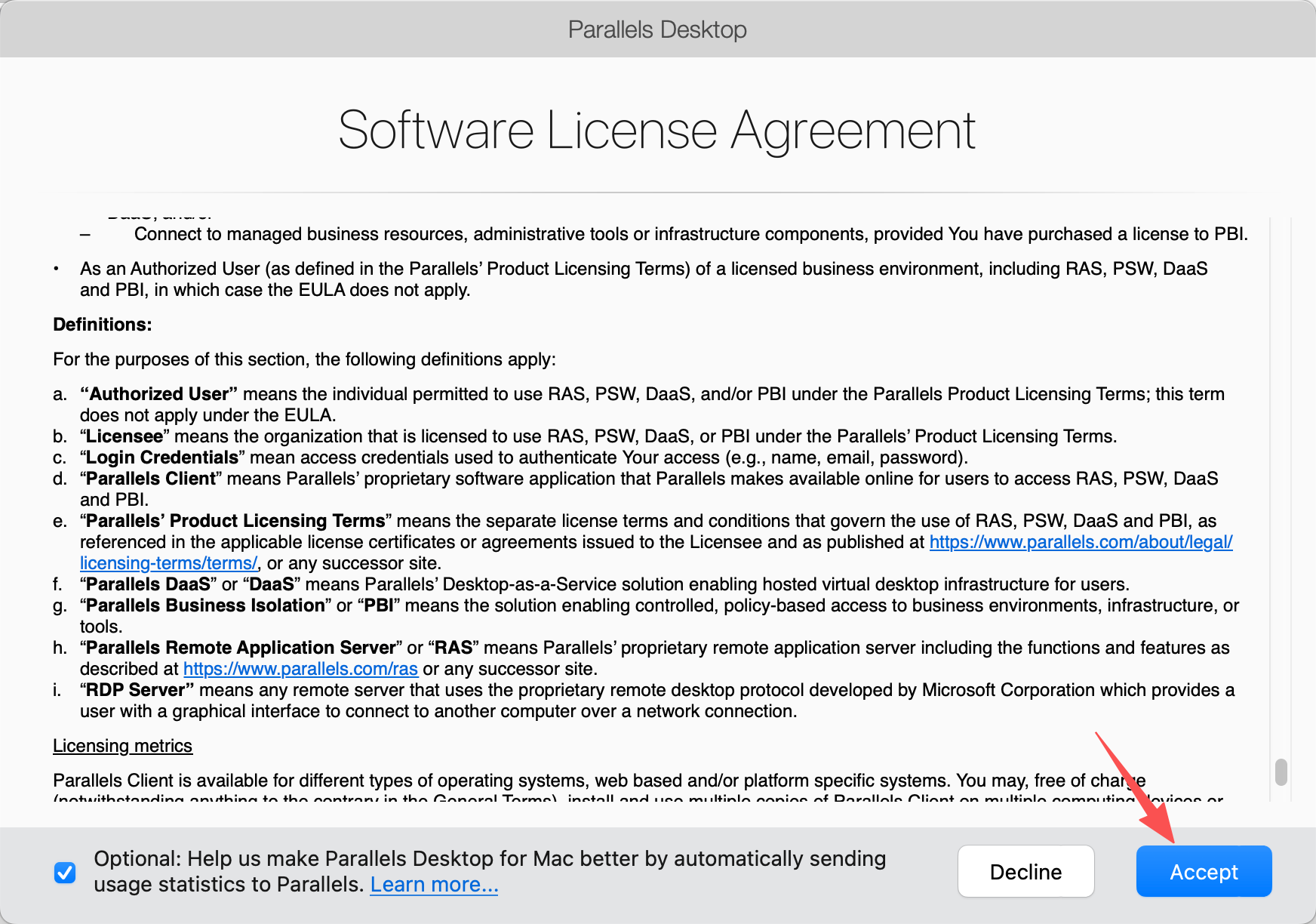Viewport: 1316px width, 924px height.
Task: Click the "Parallels Remote Application Server" term
Action: click(241, 648)
